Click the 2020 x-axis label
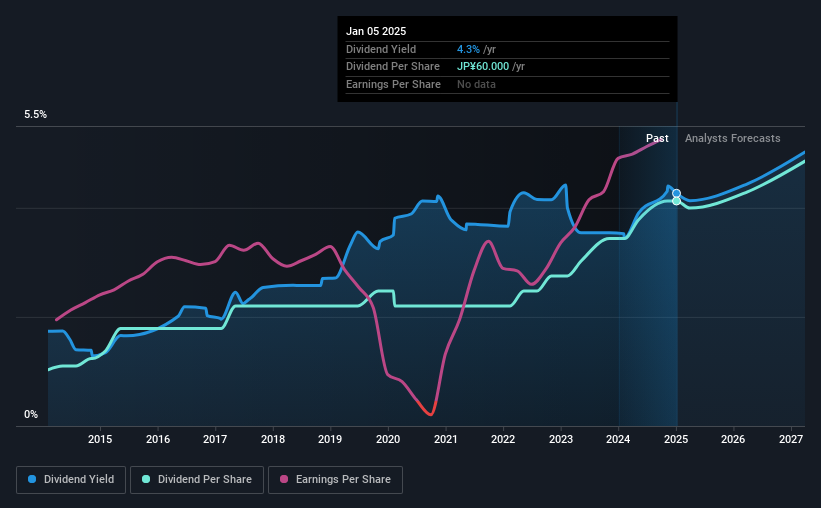The image size is (821, 508). pos(388,439)
